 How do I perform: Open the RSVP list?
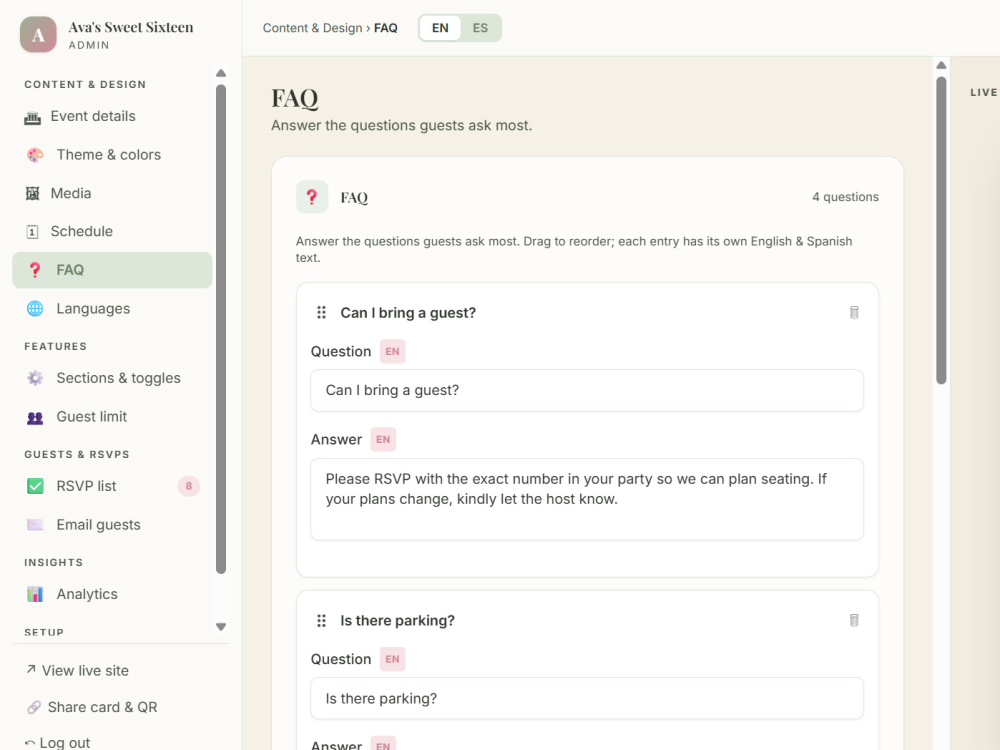[x=112, y=486]
